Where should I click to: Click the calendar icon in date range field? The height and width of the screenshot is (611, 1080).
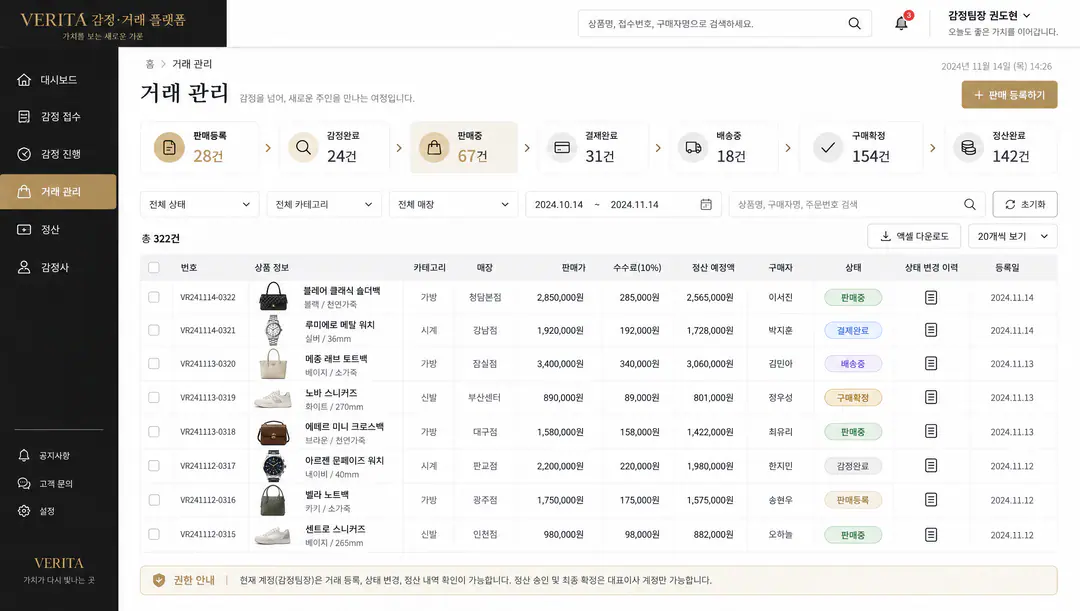706,205
